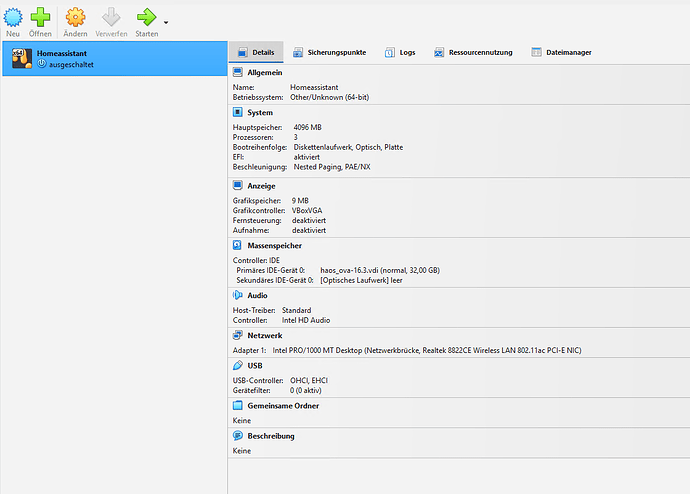Click the Massenspeicher disk icon
This screenshot has width=690, height=494.
[238, 245]
